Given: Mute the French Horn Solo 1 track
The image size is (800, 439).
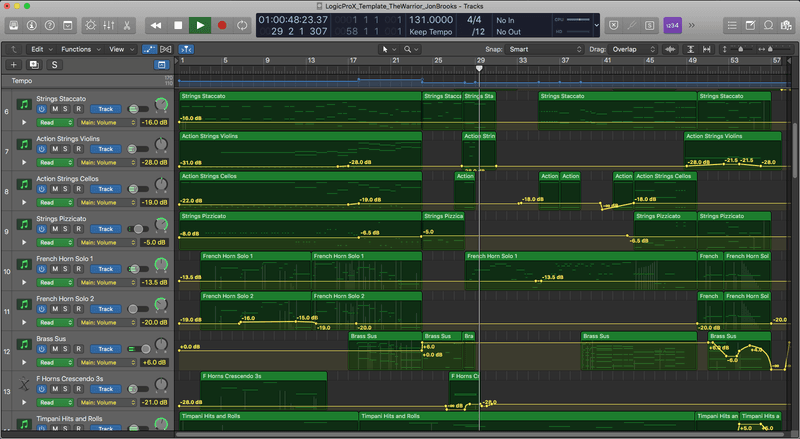Looking at the screenshot, I should [55, 269].
